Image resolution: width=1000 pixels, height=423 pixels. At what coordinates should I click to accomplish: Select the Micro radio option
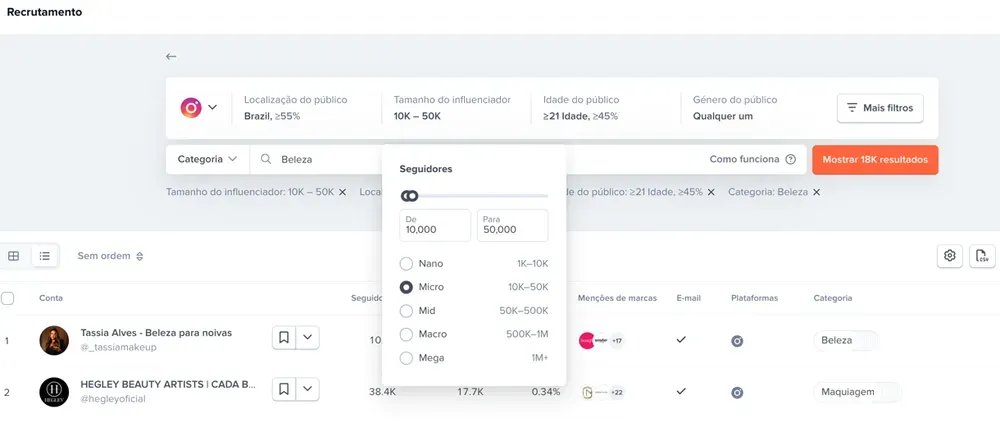[x=406, y=287]
